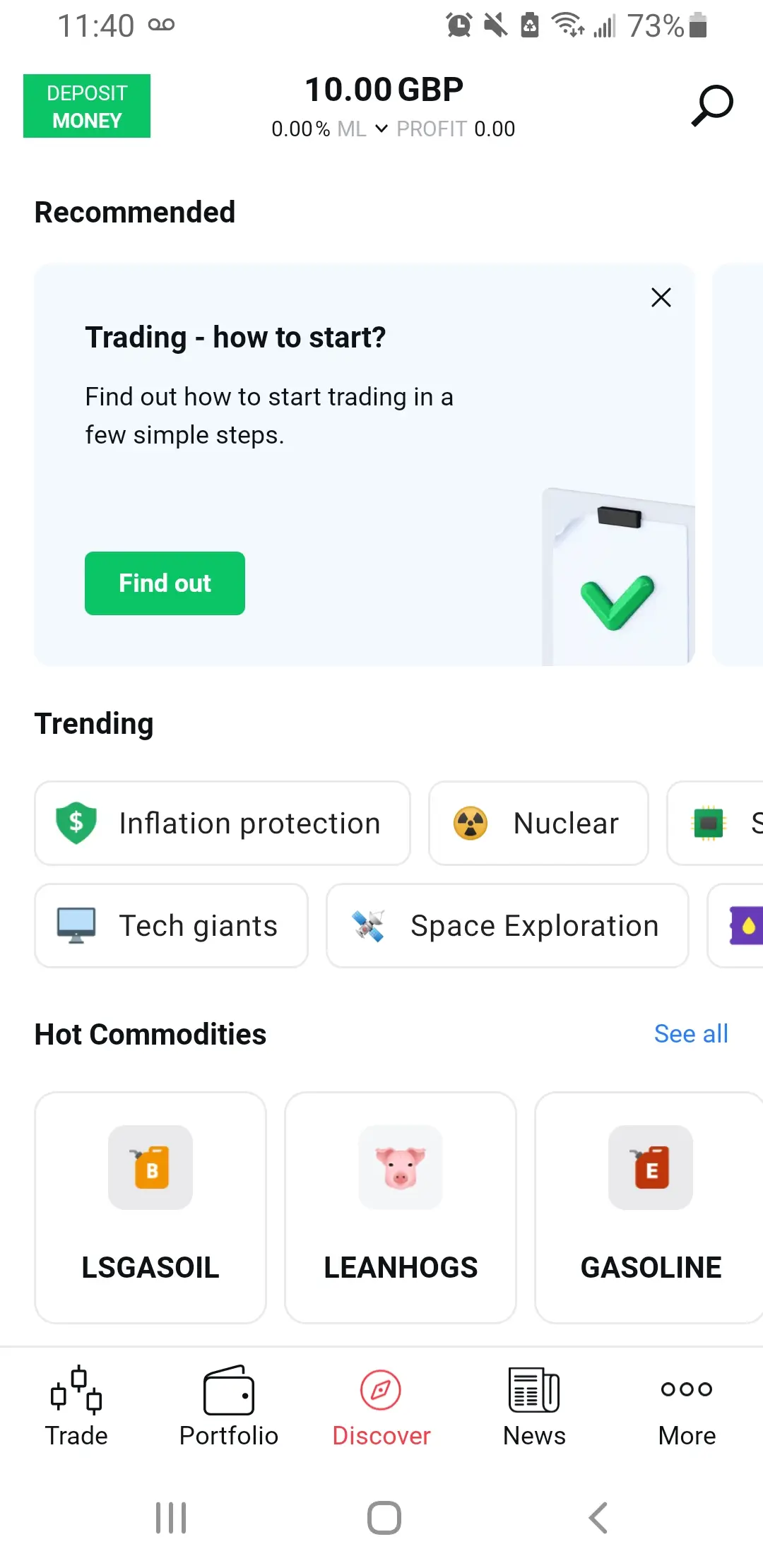
Task: Open the GASOLINE commodity card
Action: [650, 1207]
